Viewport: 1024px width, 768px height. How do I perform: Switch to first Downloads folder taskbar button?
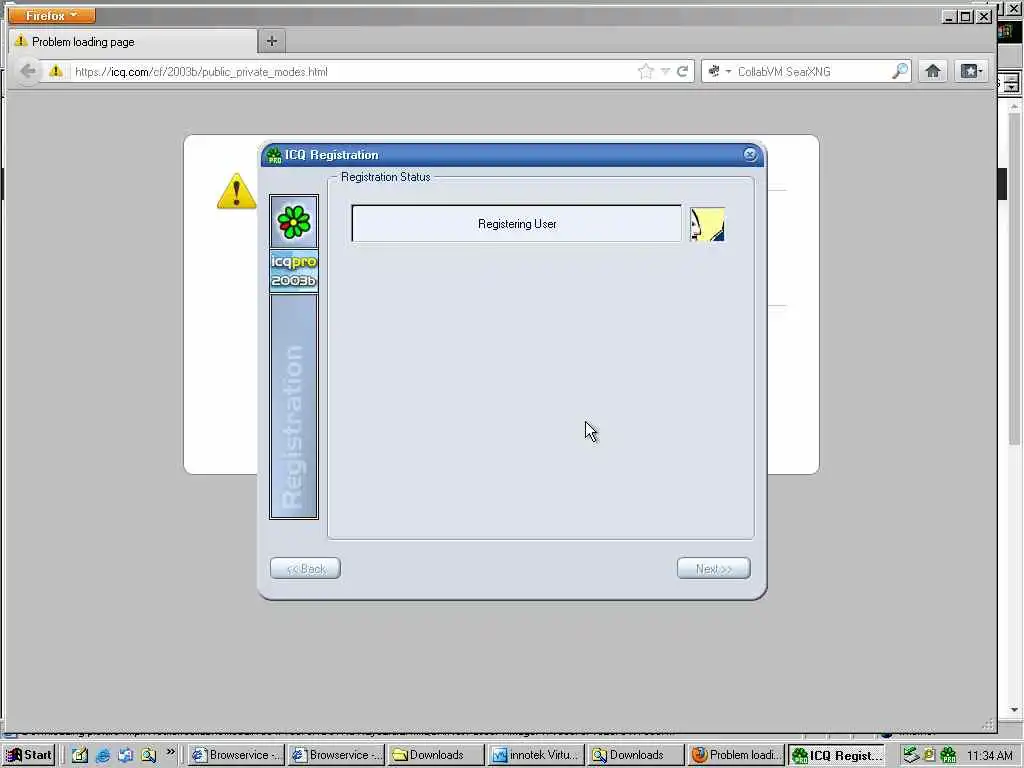436,755
